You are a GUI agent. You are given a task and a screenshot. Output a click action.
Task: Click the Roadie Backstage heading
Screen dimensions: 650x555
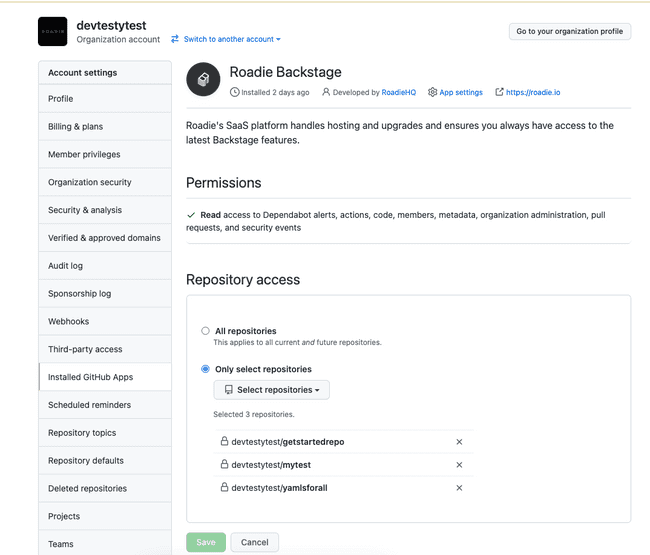285,72
